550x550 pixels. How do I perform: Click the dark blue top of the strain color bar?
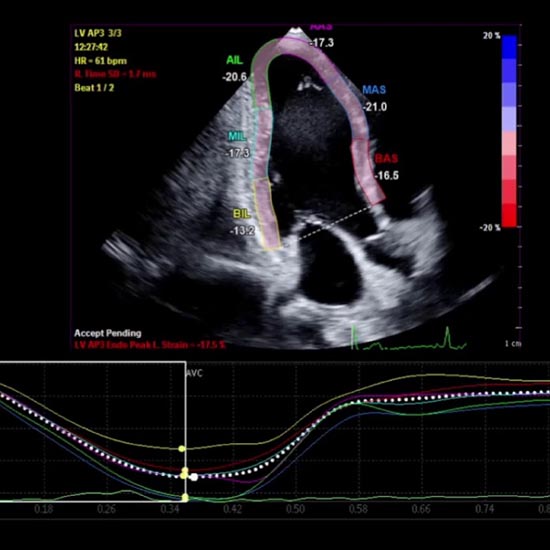pos(509,47)
